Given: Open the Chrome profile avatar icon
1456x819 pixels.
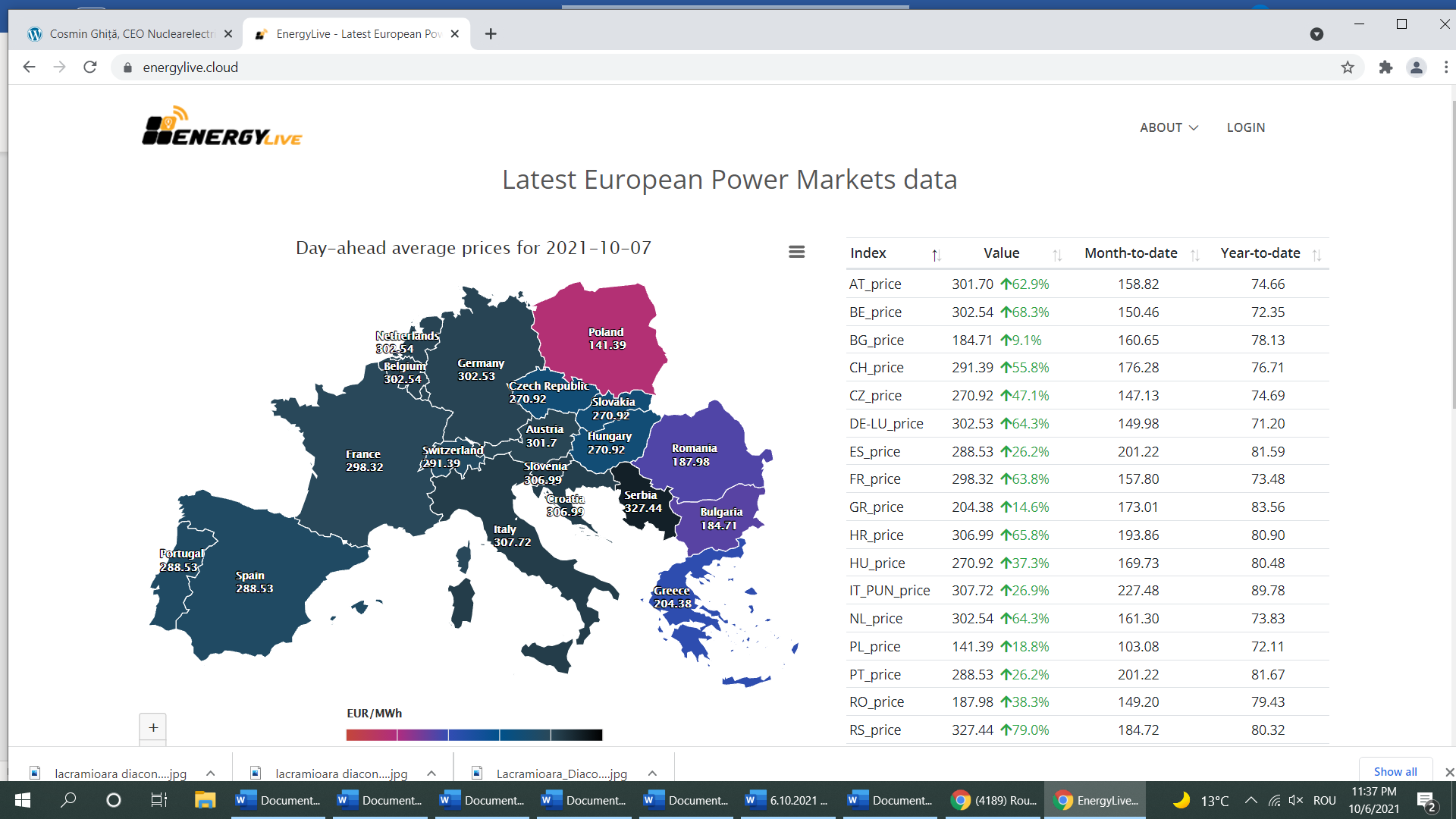Looking at the screenshot, I should pyautogui.click(x=1416, y=67).
